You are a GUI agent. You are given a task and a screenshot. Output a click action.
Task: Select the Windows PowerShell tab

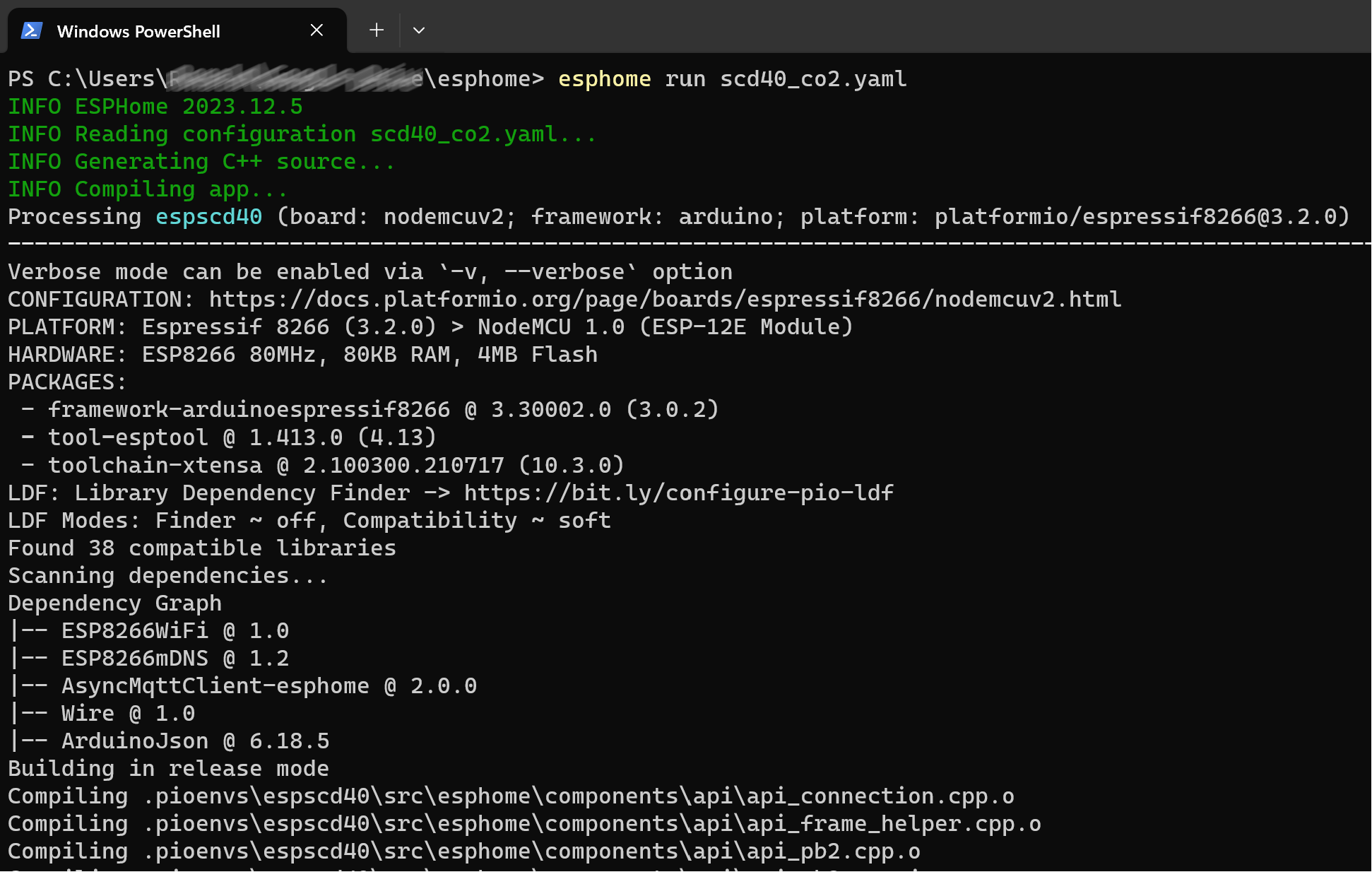pyautogui.click(x=177, y=30)
